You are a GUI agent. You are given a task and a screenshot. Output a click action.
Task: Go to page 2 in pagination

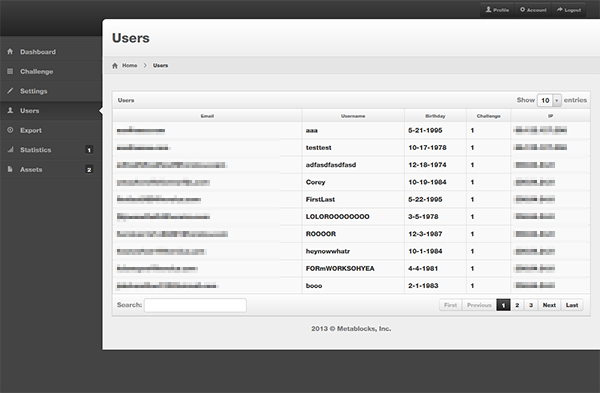click(517, 305)
